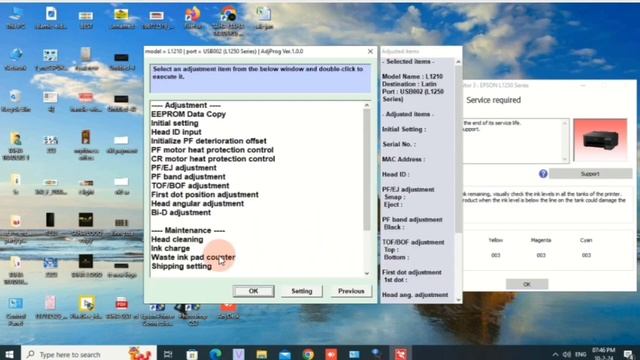Select Head cleaning maintenance item
Screen dimensions: 640x360
coord(177,240)
